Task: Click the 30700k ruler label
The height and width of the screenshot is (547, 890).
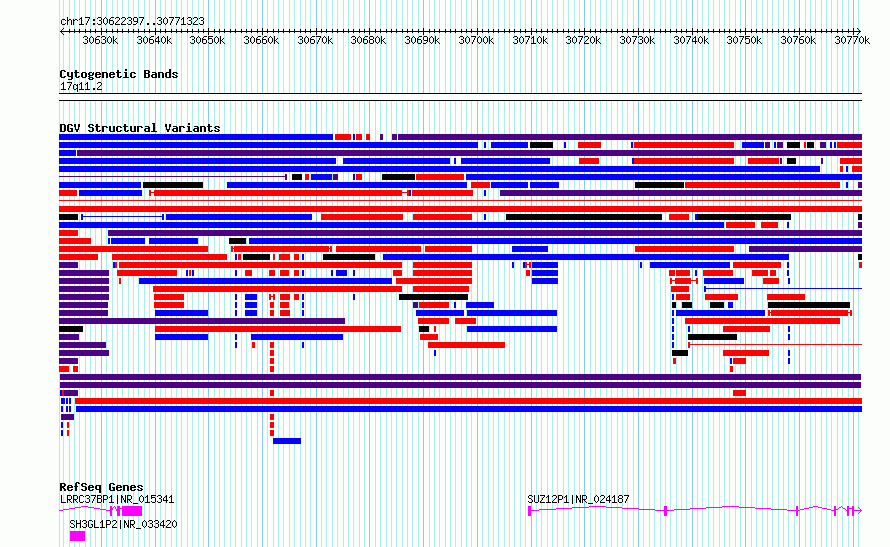Action: [x=476, y=40]
